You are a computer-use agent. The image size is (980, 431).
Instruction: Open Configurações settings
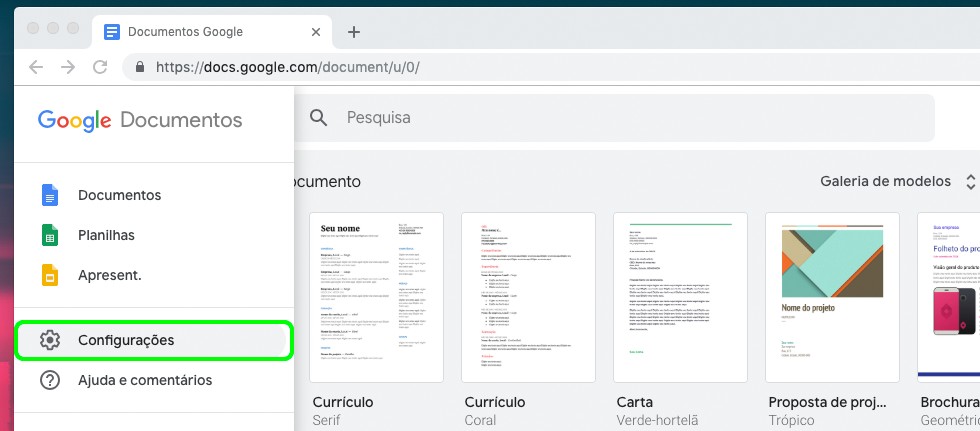tap(154, 340)
